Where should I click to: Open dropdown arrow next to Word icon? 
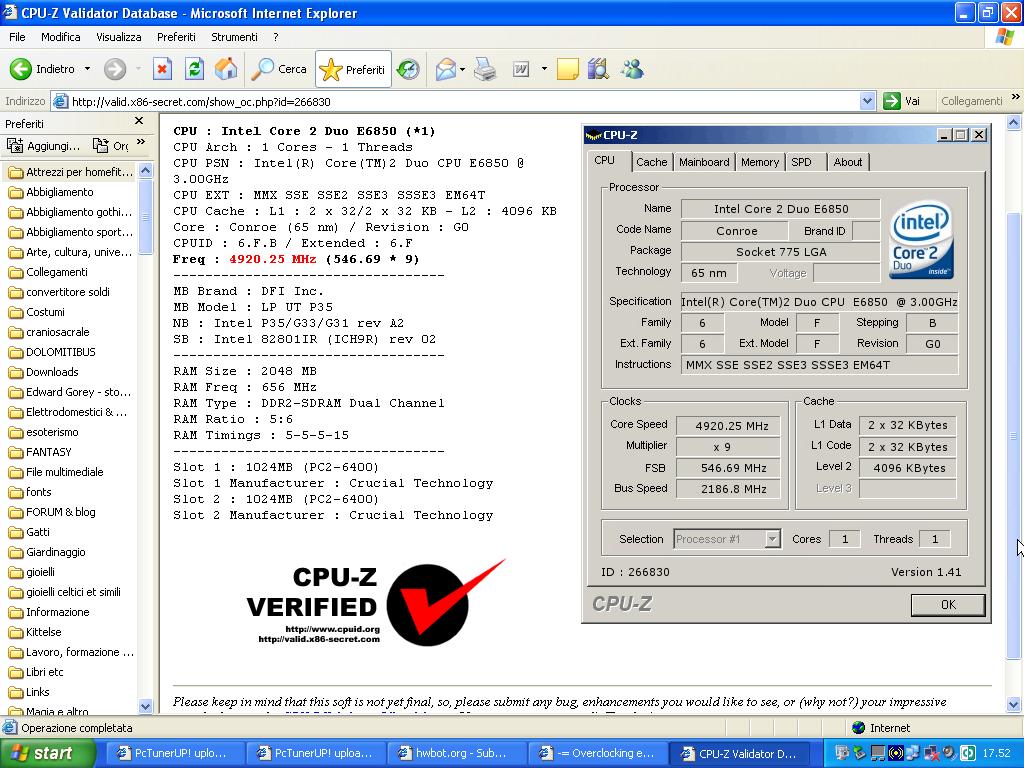544,69
